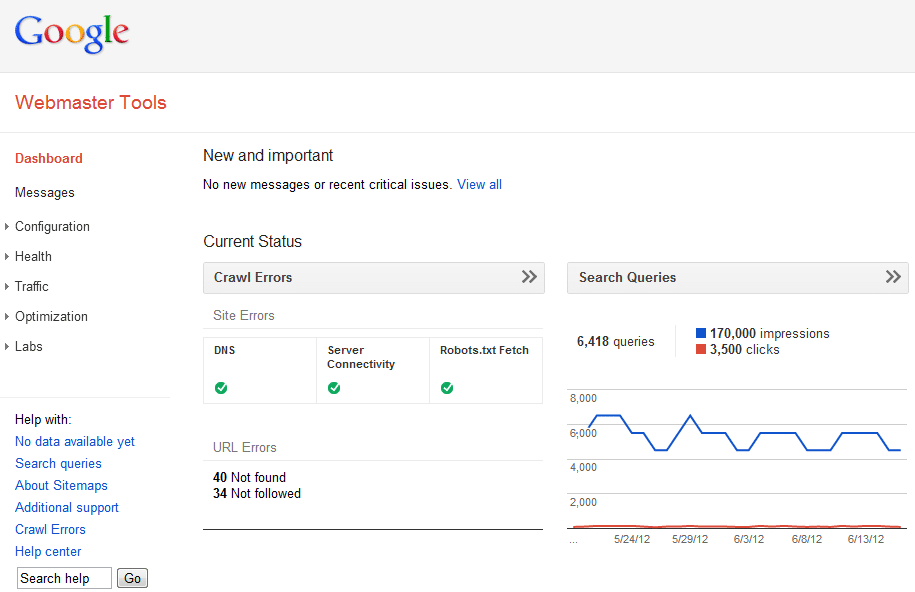Click Server Connectivity green check icon
This screenshot has height=592, width=915.
click(334, 388)
